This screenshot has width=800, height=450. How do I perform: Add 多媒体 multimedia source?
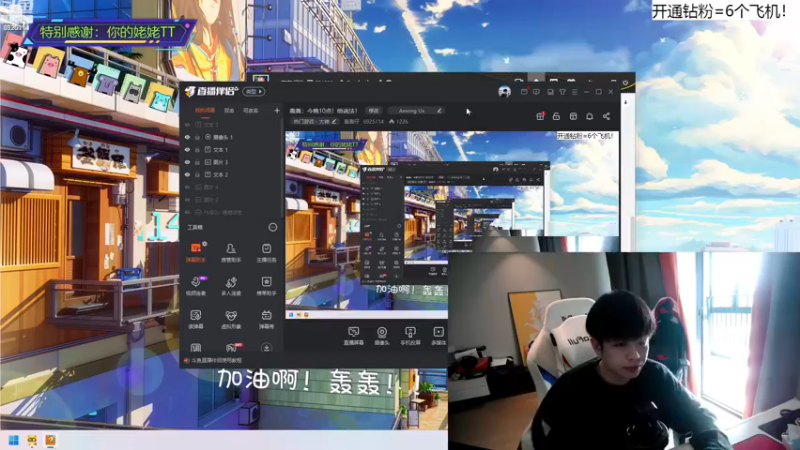click(x=438, y=336)
